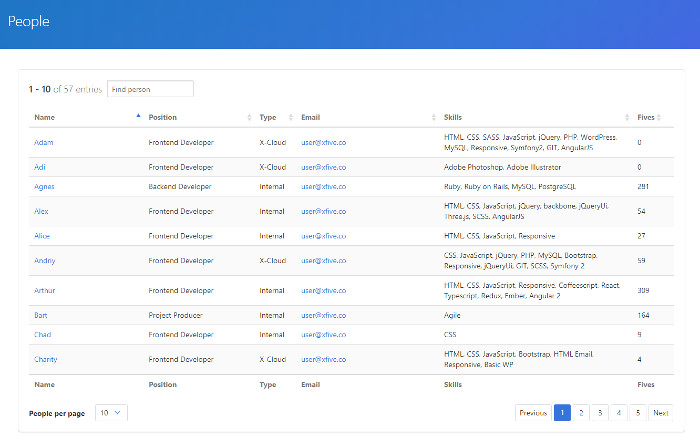This screenshot has height=438, width=700.
Task: Select Project Producer position in Bart's row
Action: 175,315
